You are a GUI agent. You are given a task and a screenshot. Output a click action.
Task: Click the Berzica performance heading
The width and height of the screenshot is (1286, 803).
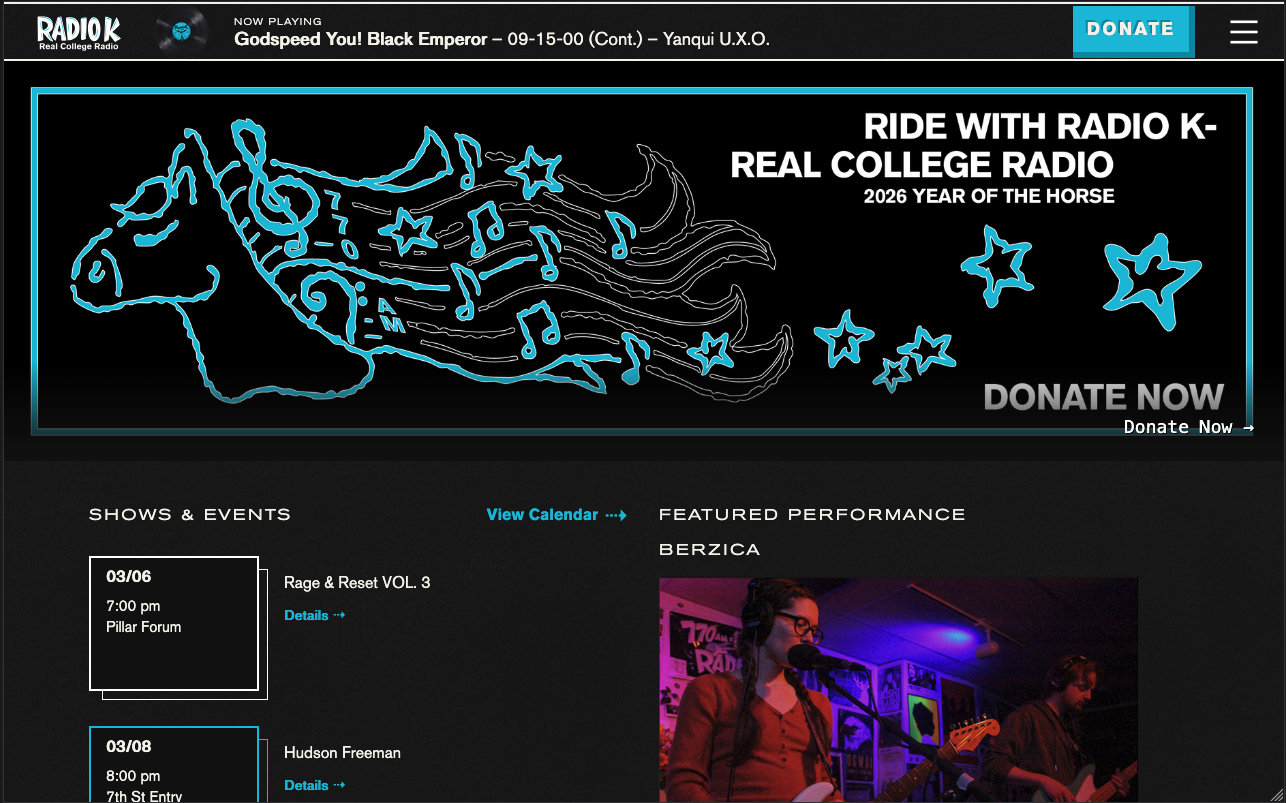(709, 549)
